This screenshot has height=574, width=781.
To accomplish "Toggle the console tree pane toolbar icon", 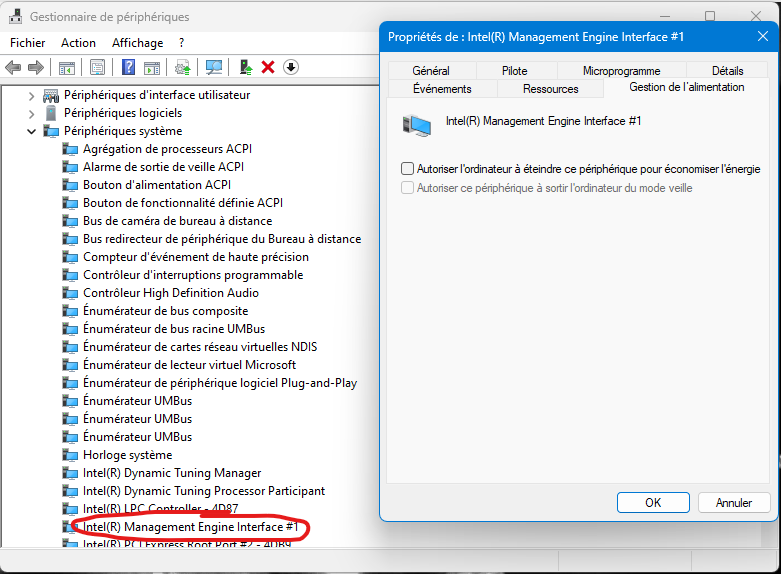I will point(67,67).
